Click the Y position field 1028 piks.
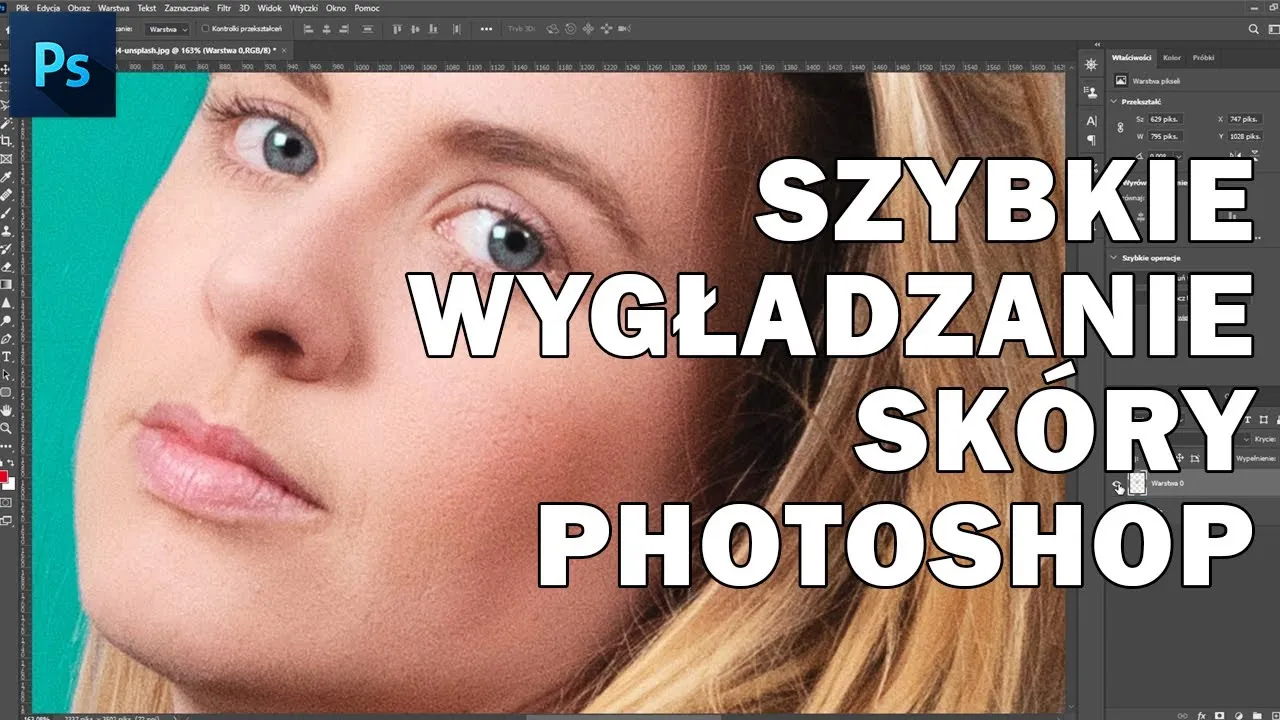The image size is (1280, 720). [1246, 136]
